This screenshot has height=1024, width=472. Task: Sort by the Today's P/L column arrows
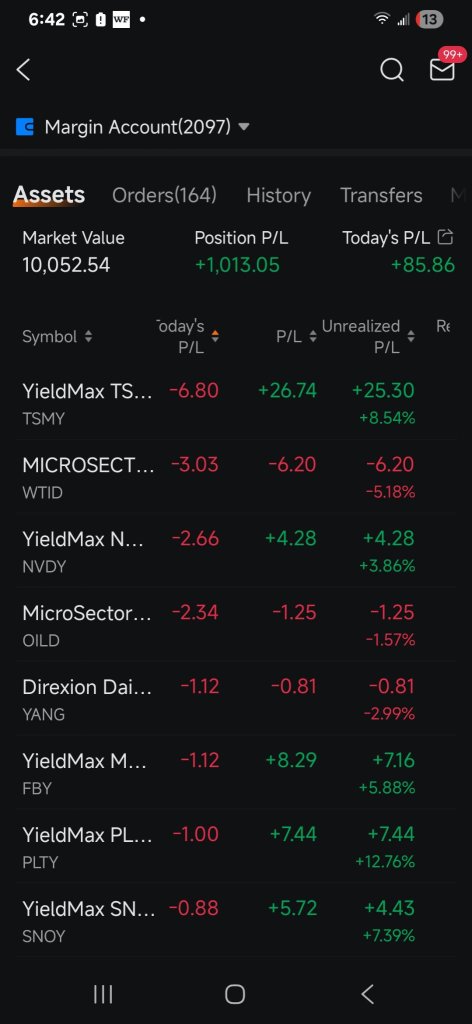(x=215, y=337)
